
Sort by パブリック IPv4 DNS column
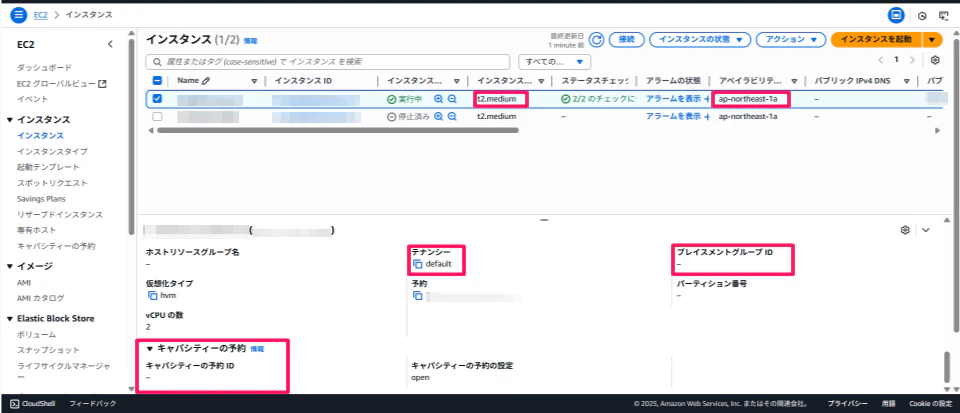coord(906,81)
